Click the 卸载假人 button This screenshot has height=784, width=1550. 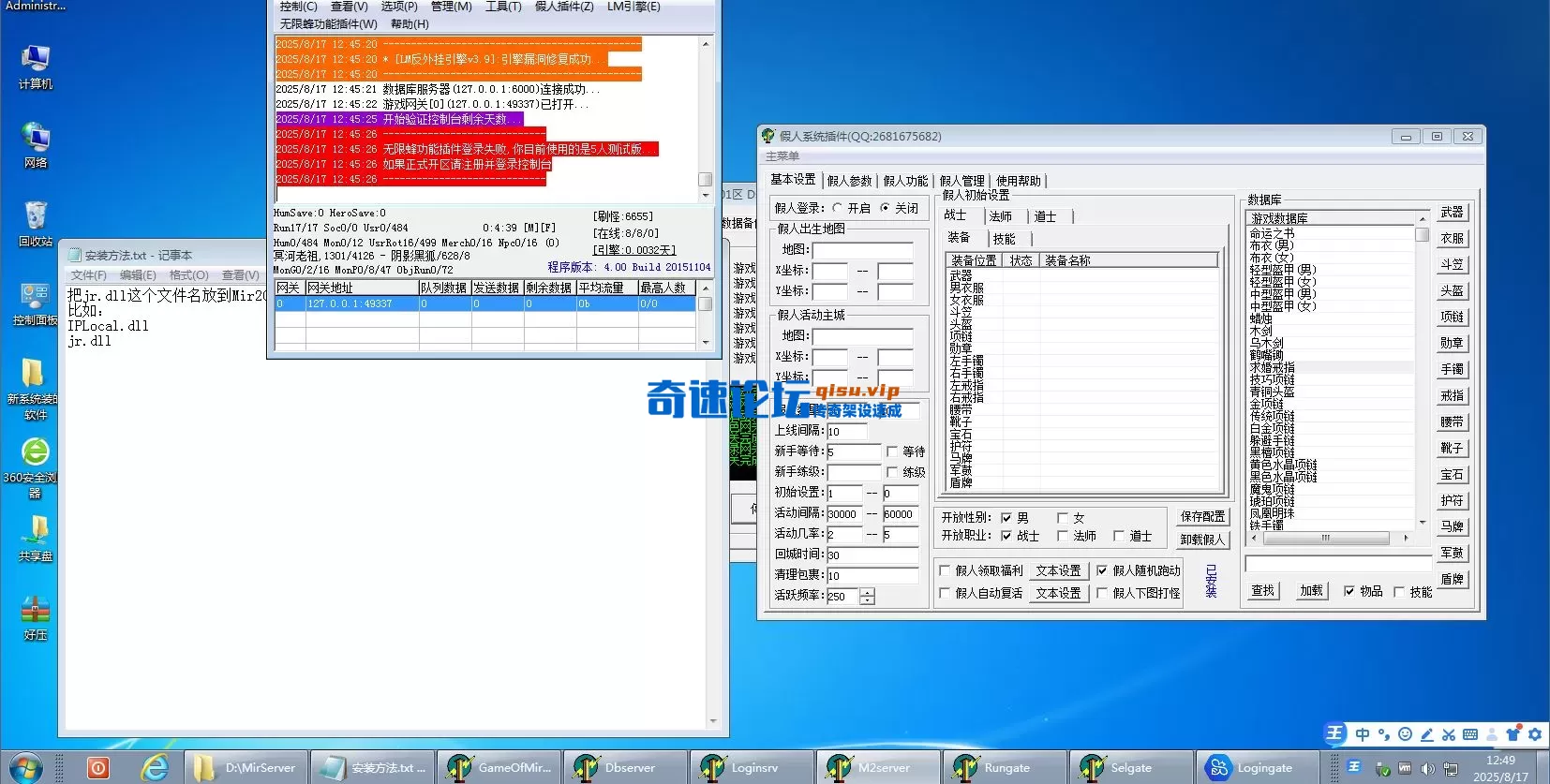1202,540
